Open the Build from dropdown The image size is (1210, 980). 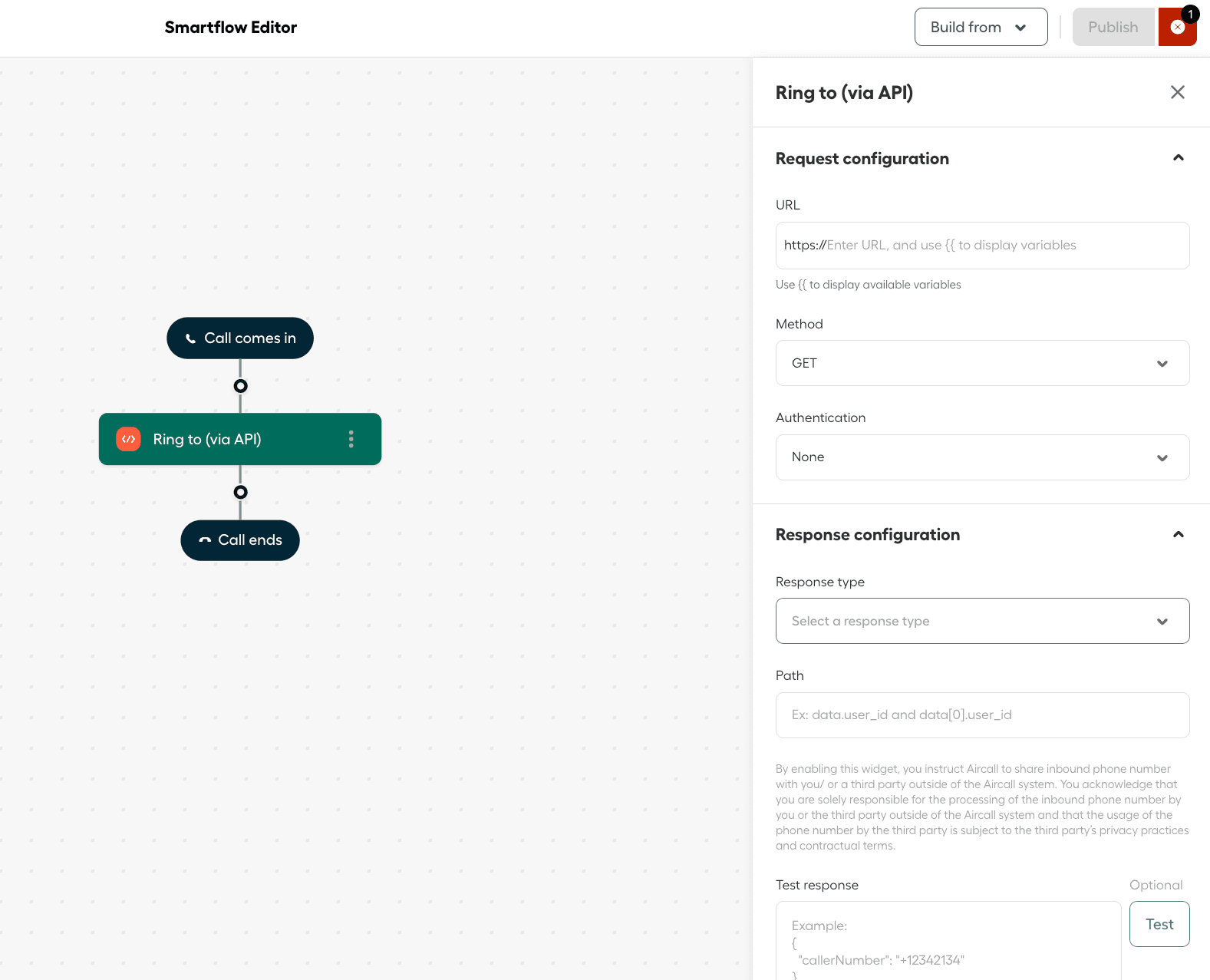[x=980, y=28]
